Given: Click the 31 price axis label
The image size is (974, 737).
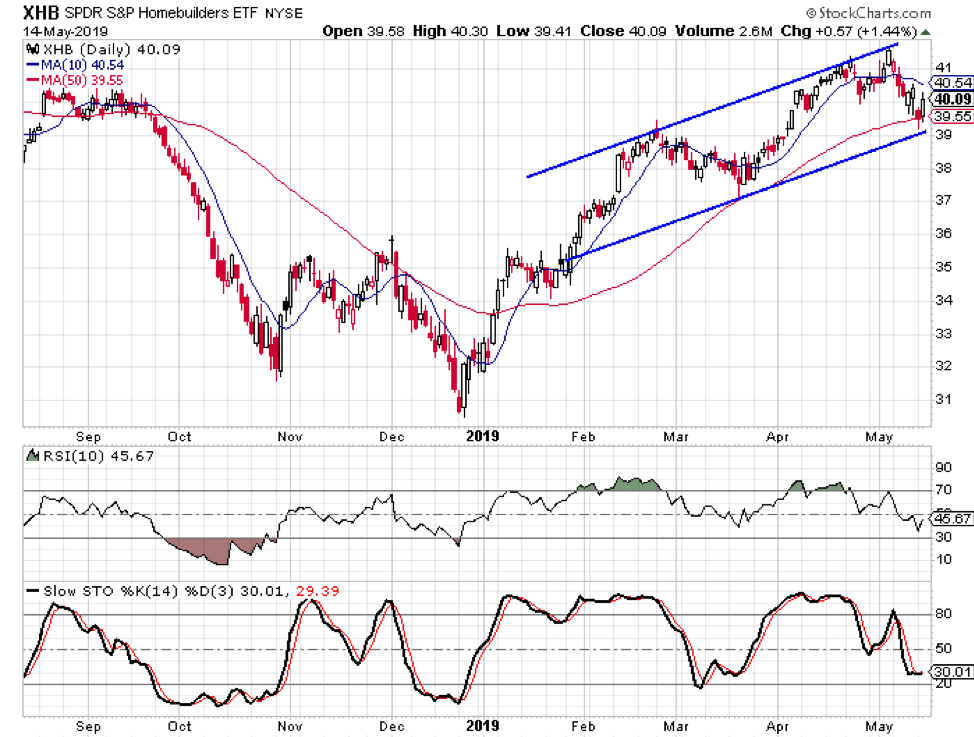Looking at the screenshot, I should coord(943,399).
